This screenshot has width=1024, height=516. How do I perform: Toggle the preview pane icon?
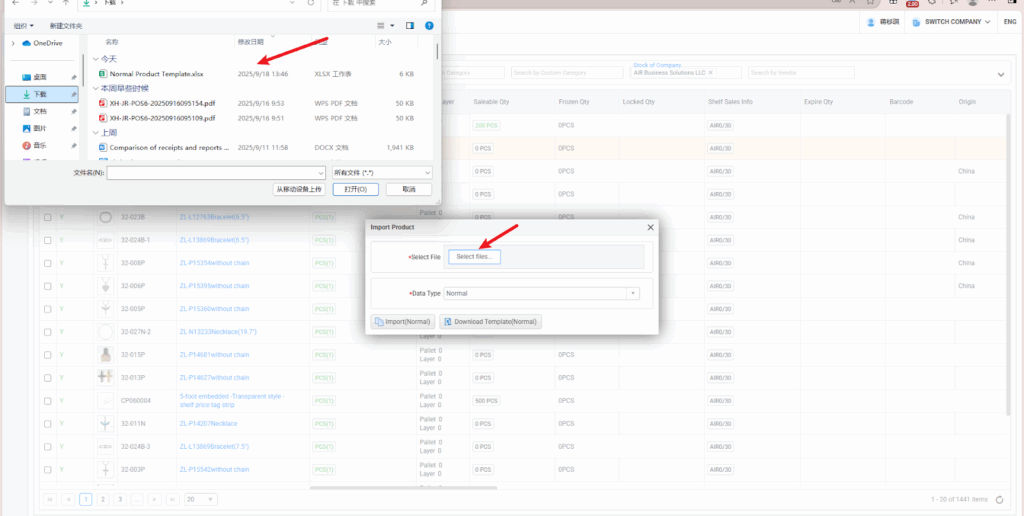coord(410,25)
